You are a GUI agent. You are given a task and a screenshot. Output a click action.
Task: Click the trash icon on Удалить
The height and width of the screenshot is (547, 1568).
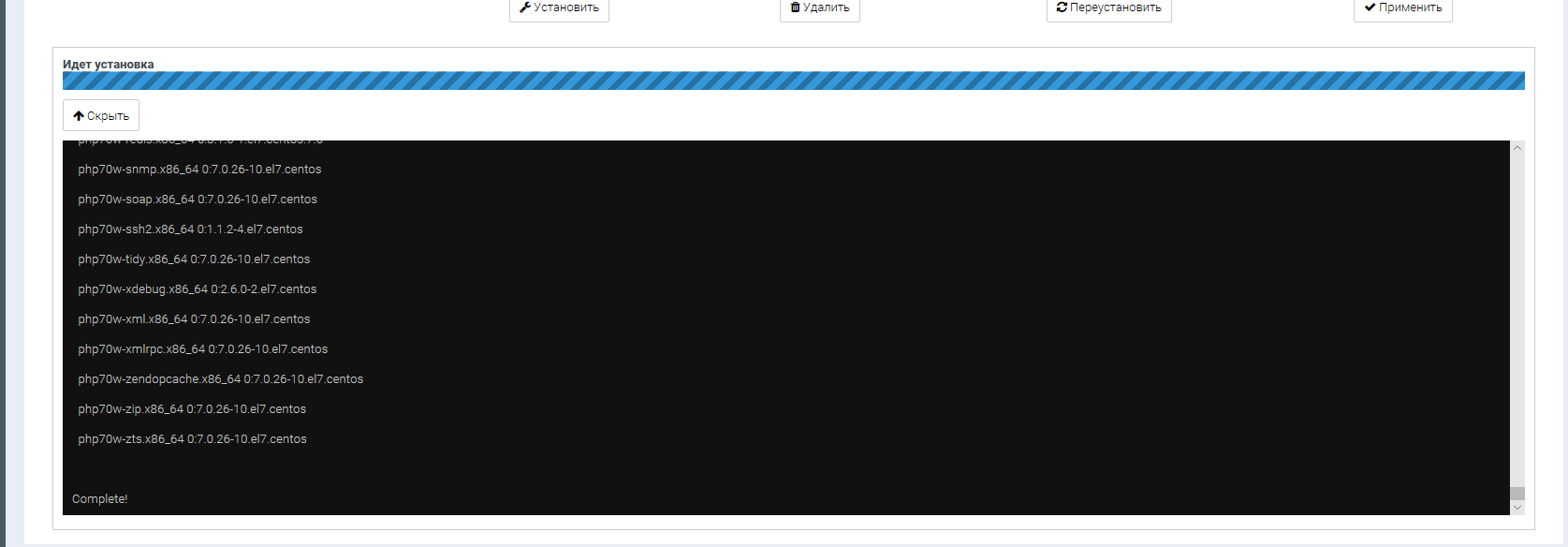[795, 7]
